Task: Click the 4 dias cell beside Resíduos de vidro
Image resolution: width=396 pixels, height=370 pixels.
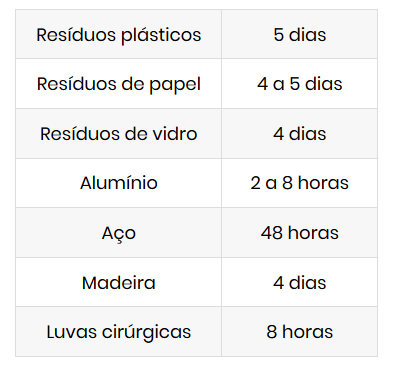Action: [300, 133]
